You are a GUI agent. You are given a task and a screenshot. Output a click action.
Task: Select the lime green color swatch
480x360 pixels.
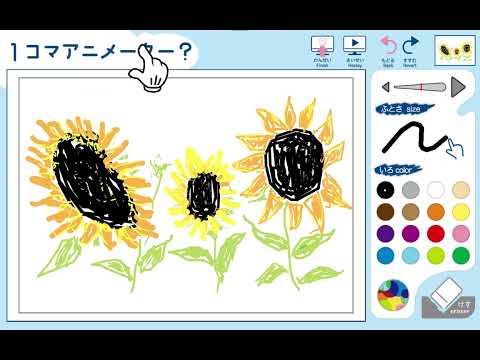436,256
